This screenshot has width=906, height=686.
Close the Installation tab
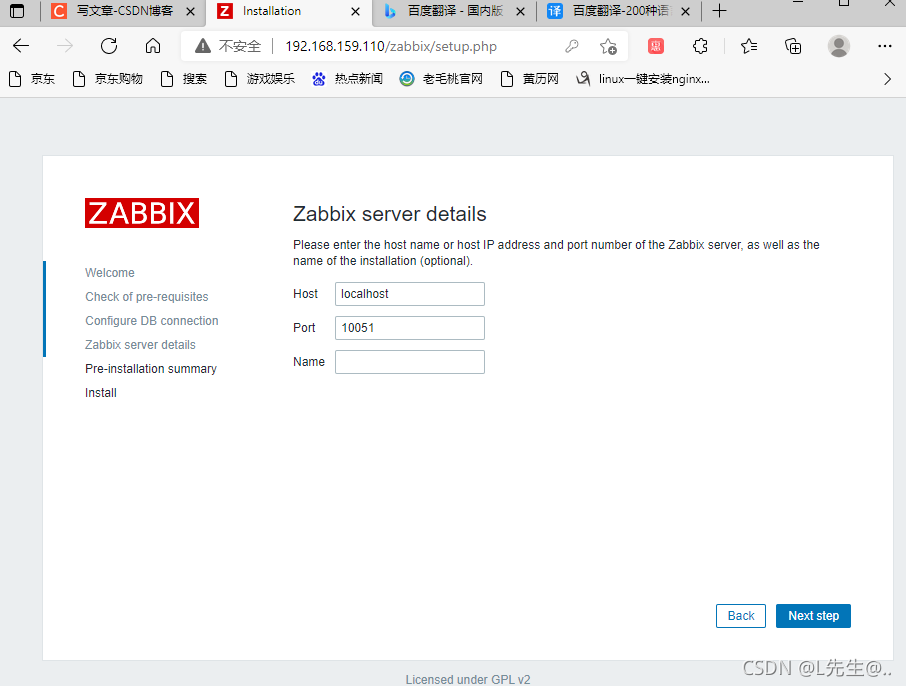[x=355, y=12]
